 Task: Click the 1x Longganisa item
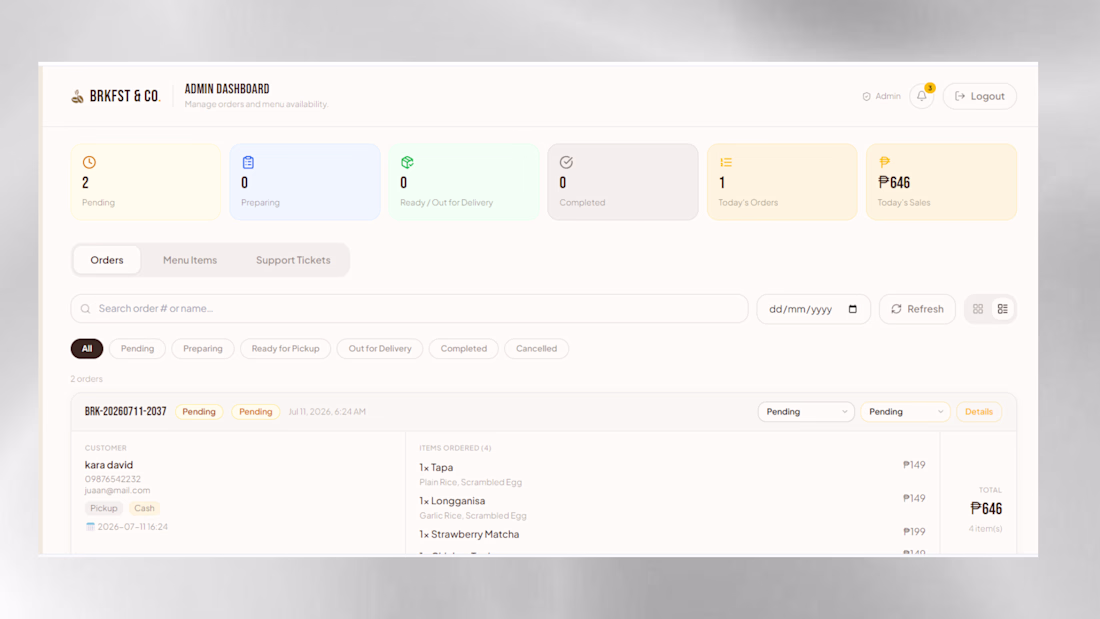coord(452,501)
